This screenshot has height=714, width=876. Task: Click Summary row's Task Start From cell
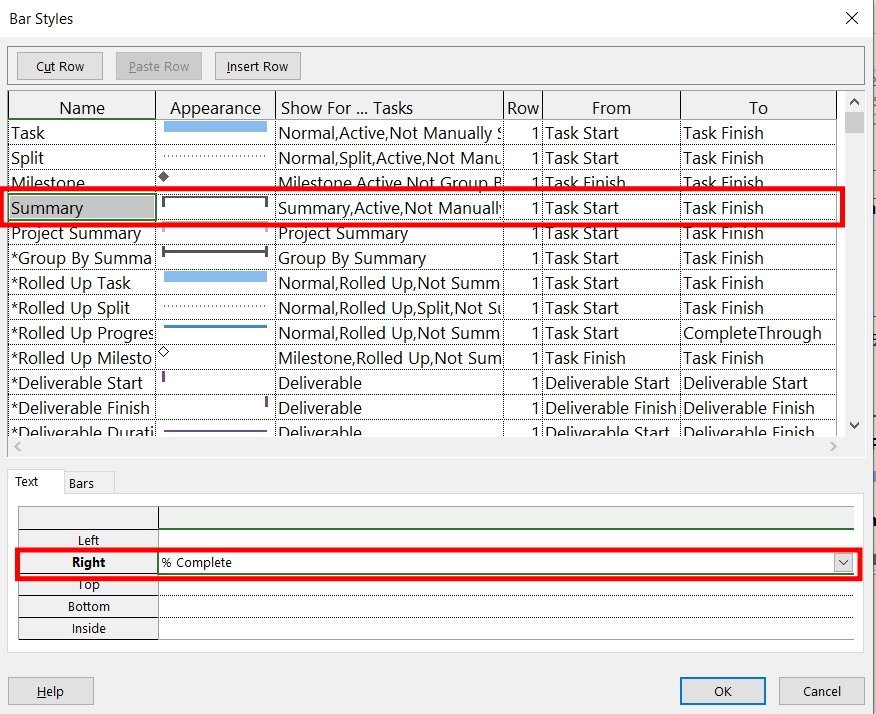click(611, 208)
